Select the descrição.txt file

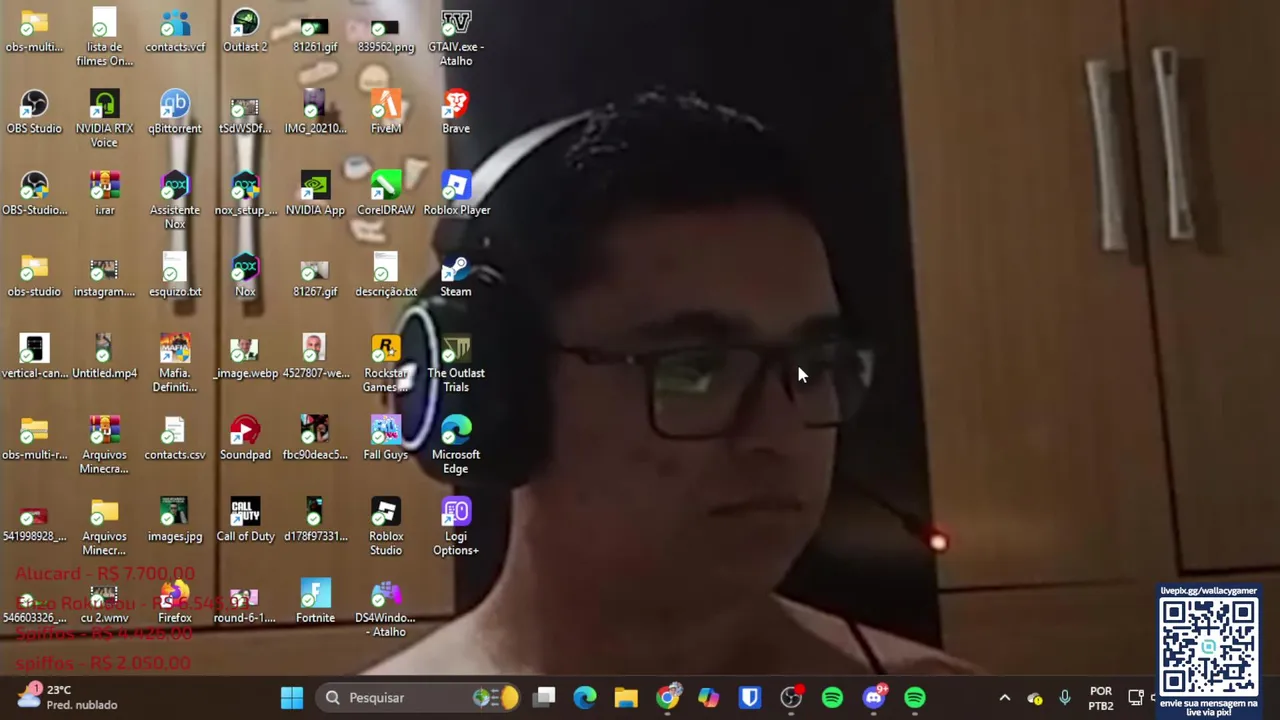(x=386, y=276)
